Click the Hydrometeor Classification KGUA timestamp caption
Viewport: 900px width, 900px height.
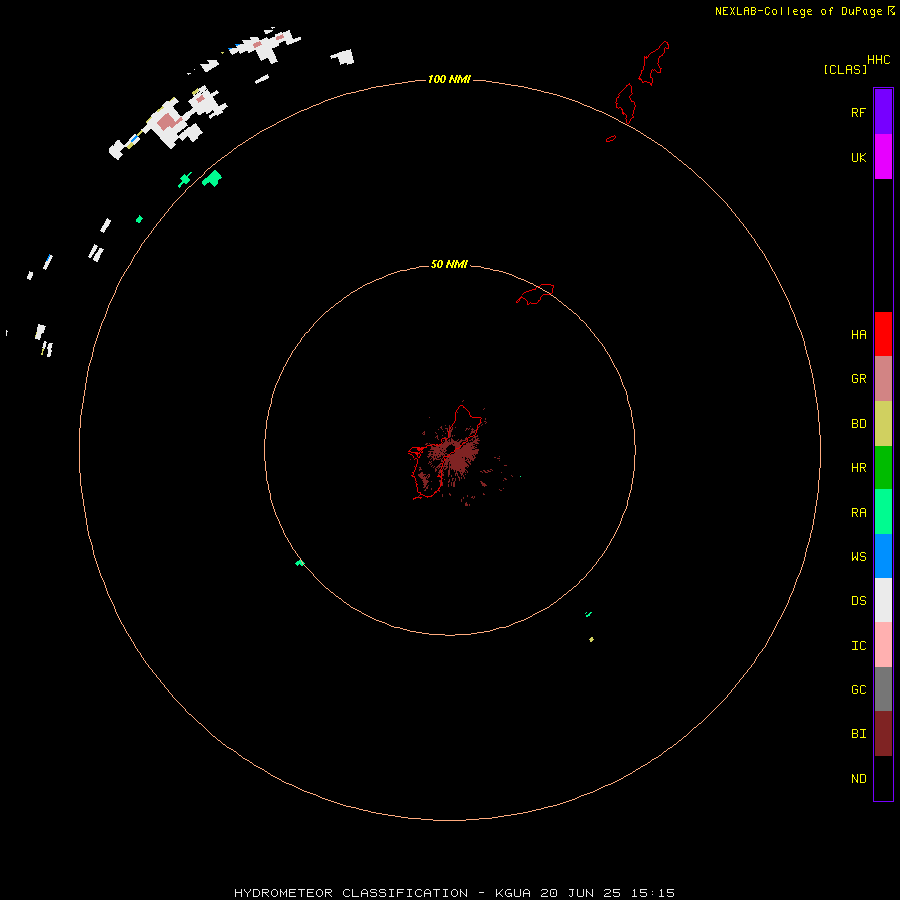click(454, 893)
